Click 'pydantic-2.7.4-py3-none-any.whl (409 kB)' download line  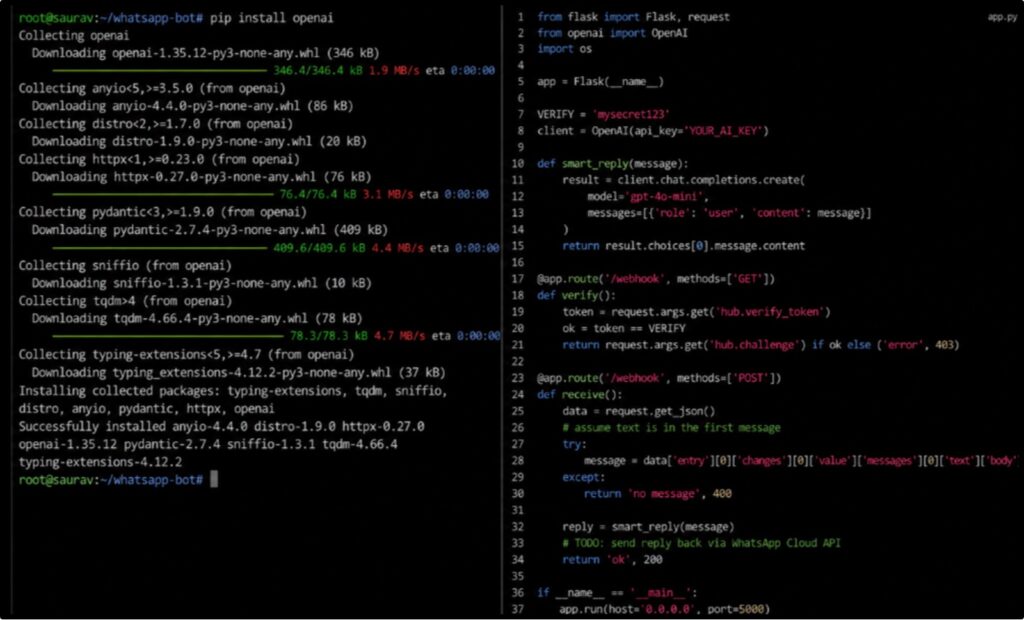pos(210,229)
